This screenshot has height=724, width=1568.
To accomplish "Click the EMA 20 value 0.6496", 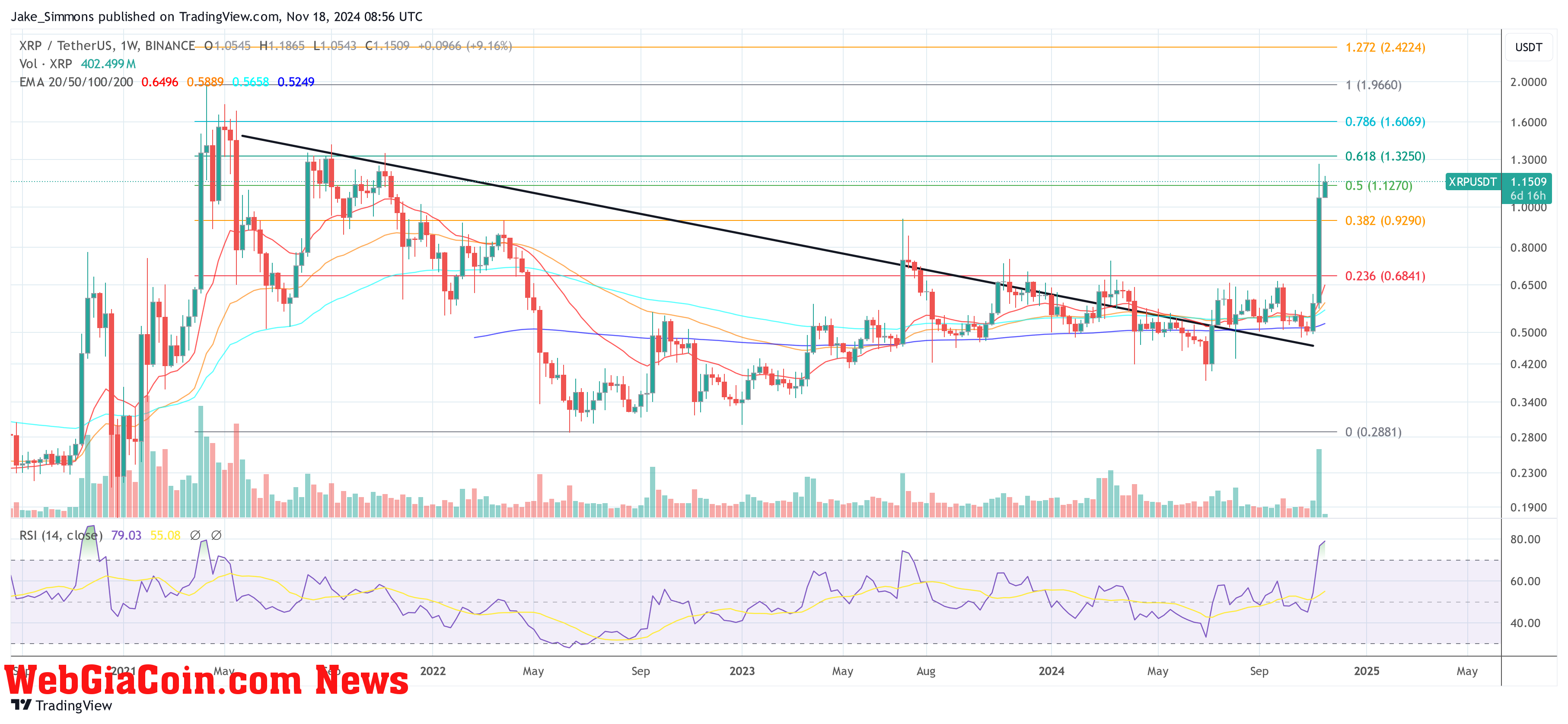I will (x=159, y=82).
